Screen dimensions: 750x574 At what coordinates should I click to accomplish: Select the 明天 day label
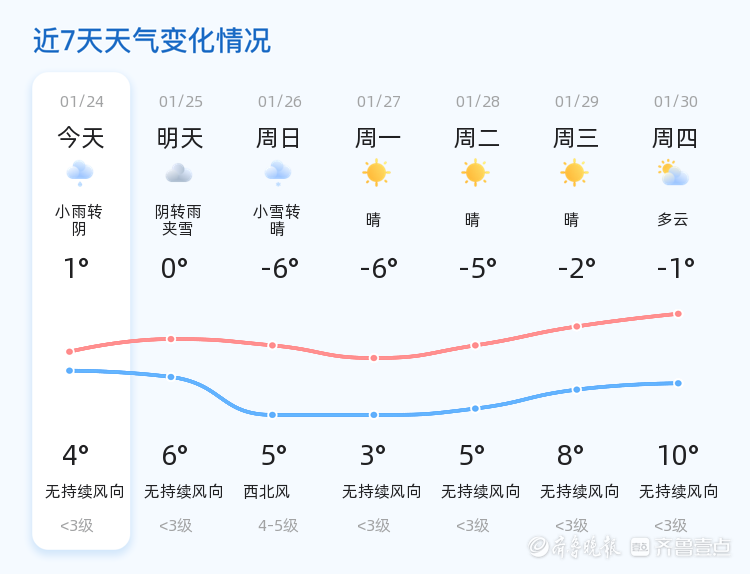pyautogui.click(x=180, y=138)
